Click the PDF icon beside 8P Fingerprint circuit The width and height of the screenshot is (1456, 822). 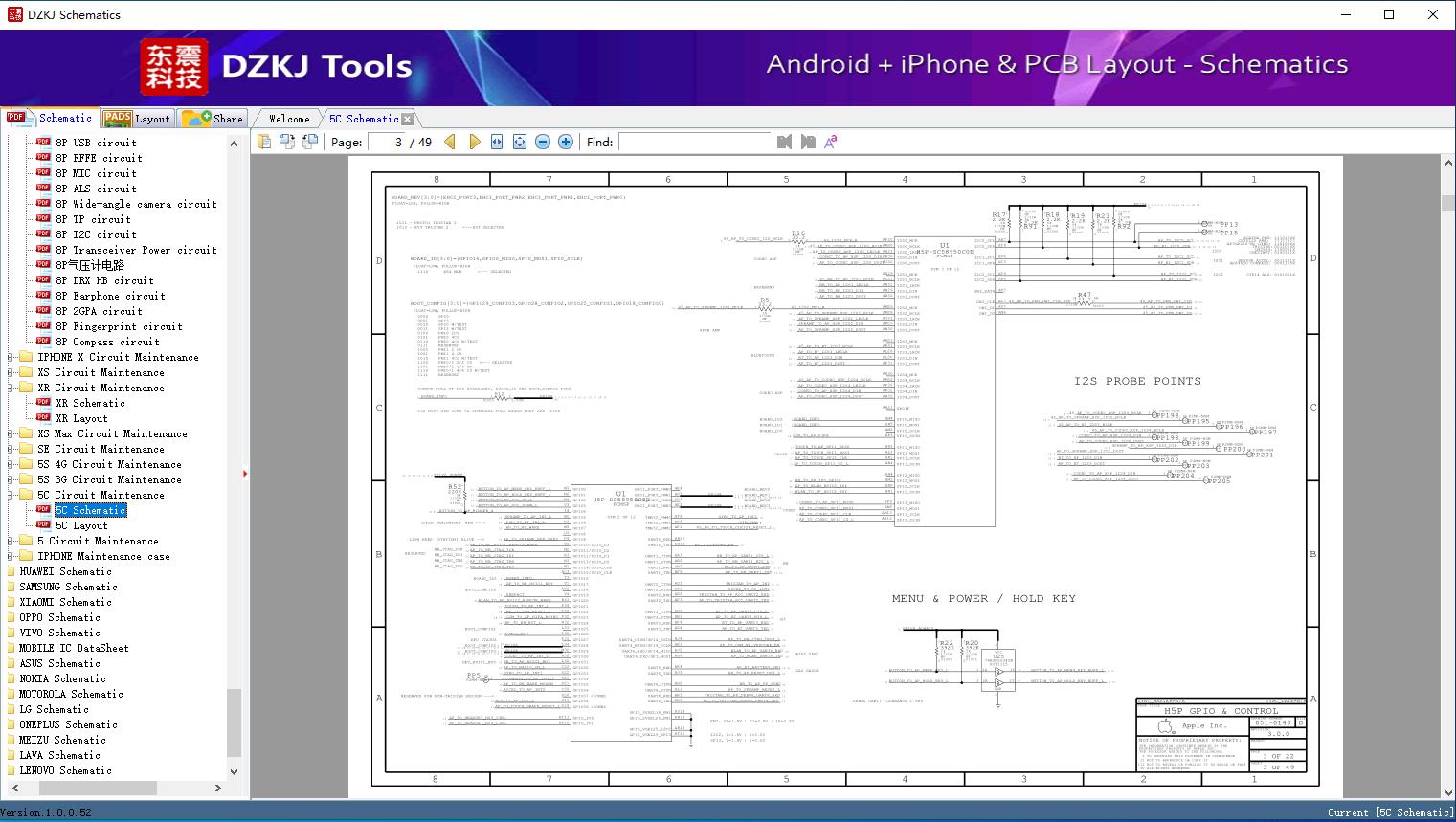[43, 325]
